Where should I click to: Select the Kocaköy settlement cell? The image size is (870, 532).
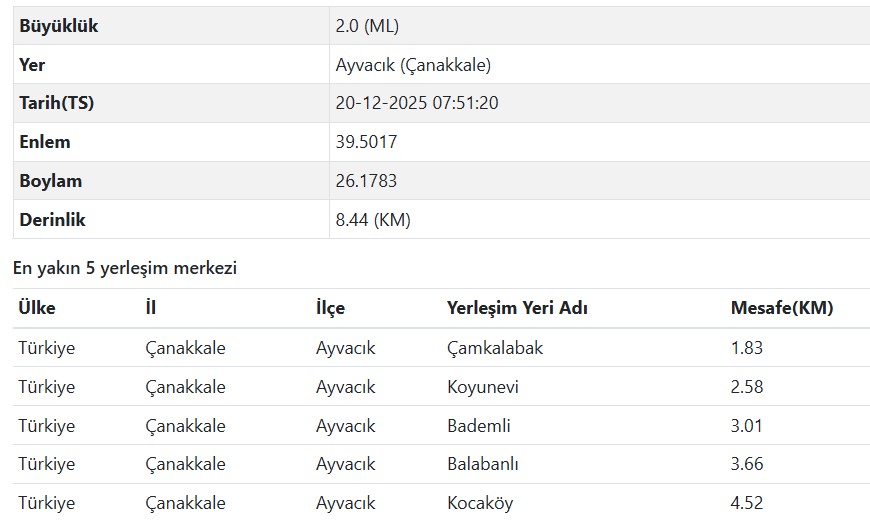tap(480, 503)
